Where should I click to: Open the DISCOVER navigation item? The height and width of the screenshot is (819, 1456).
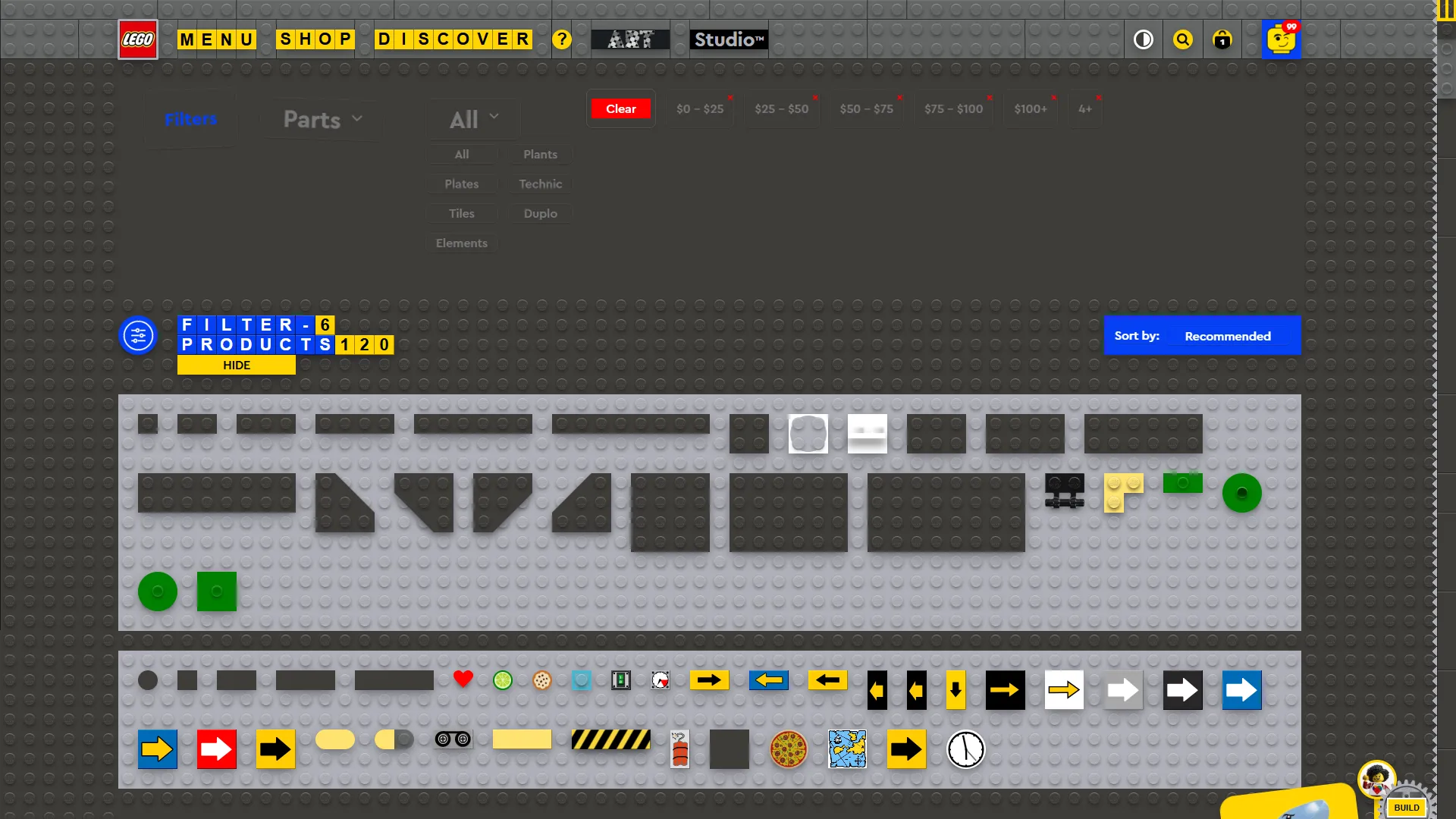[453, 39]
